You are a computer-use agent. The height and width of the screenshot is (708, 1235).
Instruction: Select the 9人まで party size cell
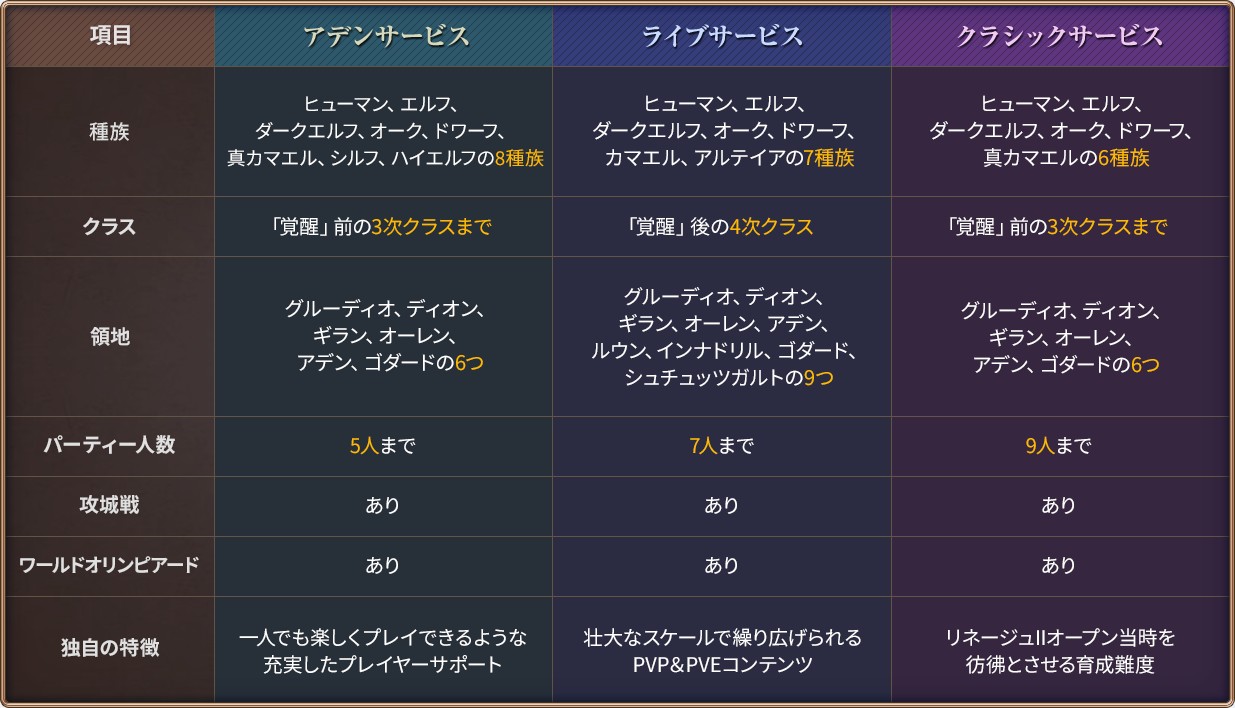tap(1059, 446)
